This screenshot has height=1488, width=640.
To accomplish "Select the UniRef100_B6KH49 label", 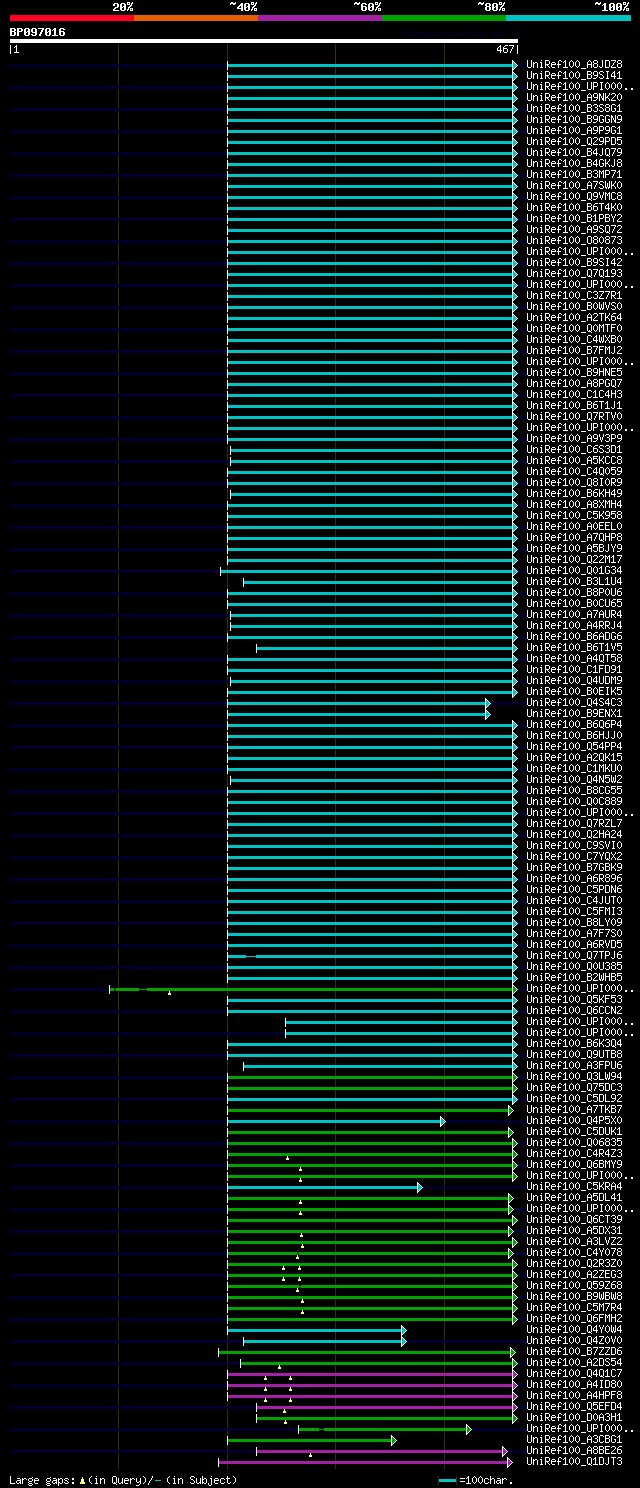I will [x=574, y=493].
